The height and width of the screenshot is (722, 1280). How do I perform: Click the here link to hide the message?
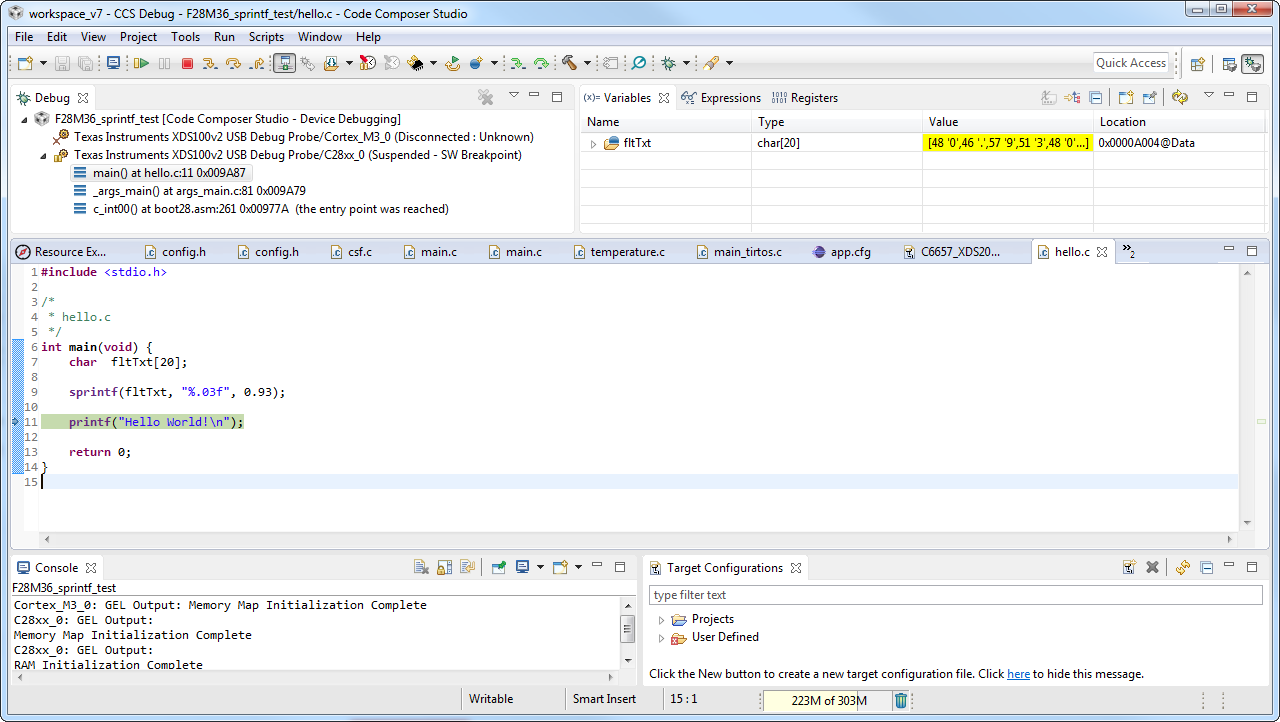point(1018,674)
